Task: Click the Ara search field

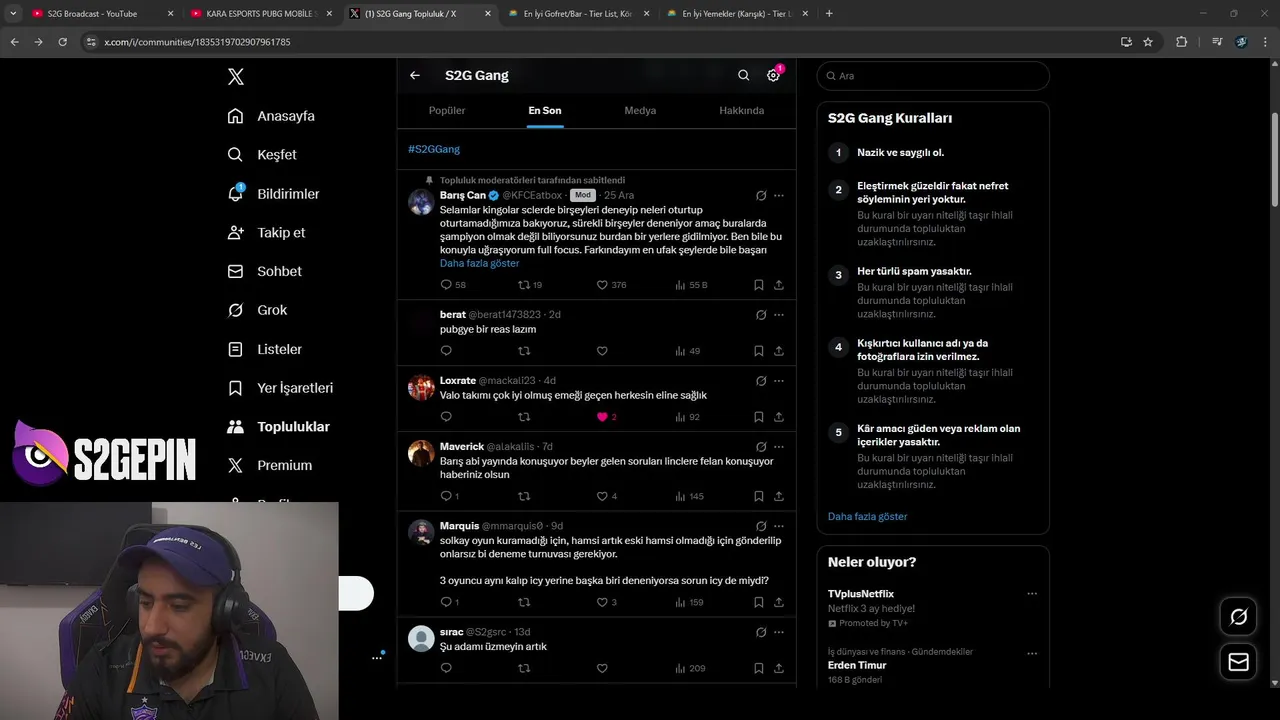Action: 933,76
